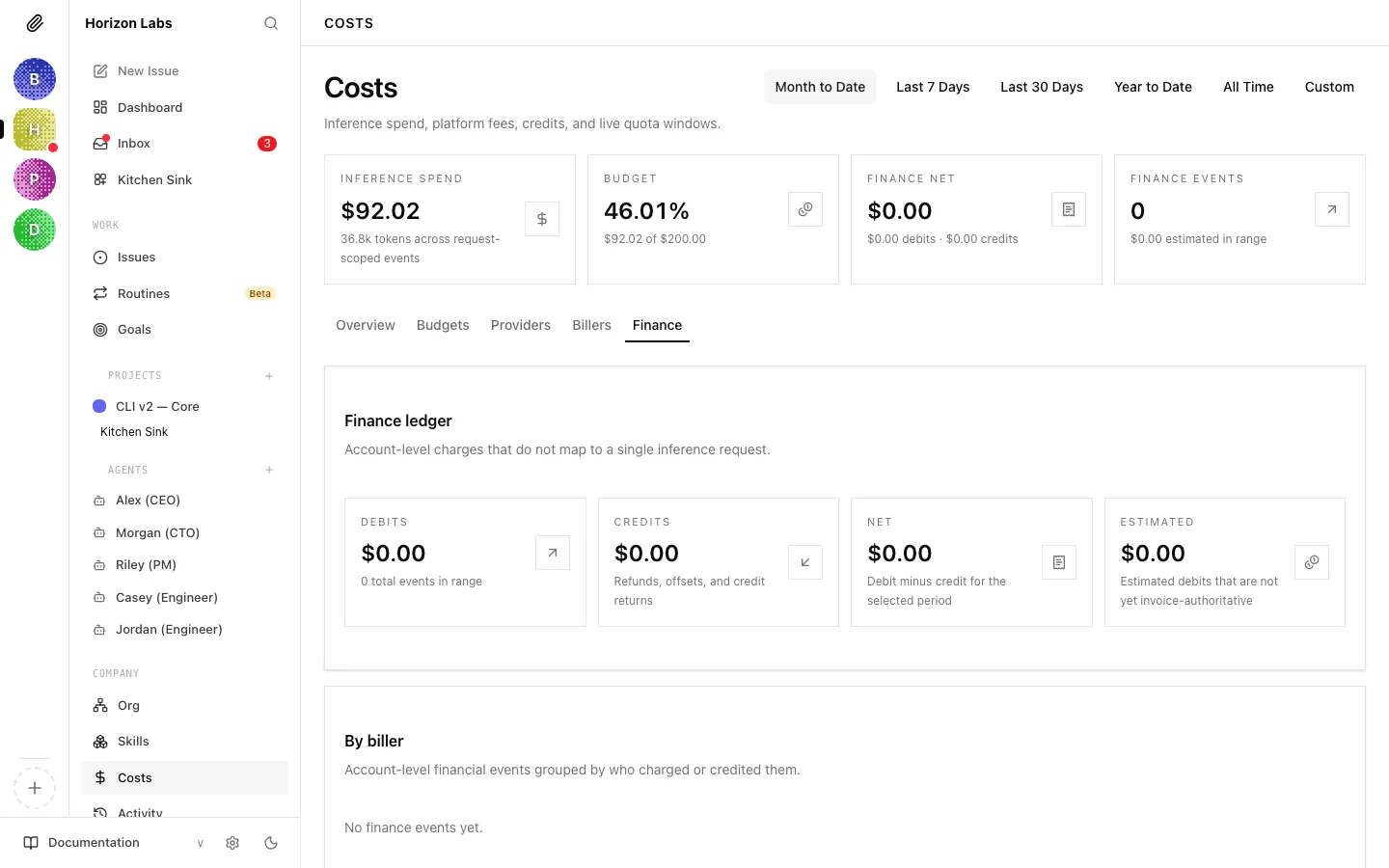This screenshot has height=868, width=1389.
Task: Open the Org page
Action: point(184,706)
